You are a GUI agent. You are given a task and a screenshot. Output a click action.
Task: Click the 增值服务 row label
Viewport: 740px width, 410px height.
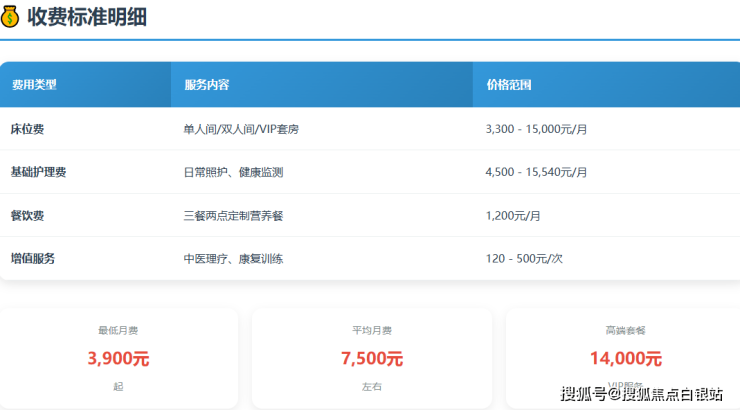[x=32, y=258]
